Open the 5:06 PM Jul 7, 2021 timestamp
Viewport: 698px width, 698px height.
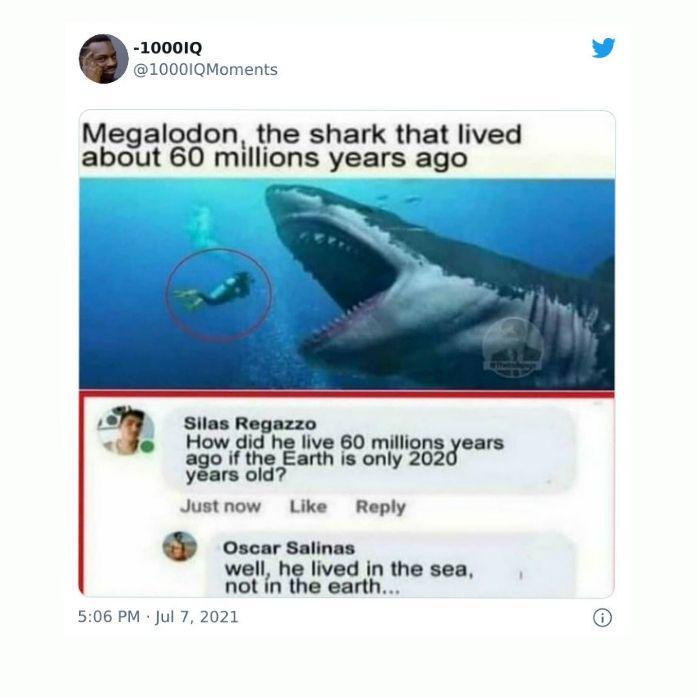(158, 617)
